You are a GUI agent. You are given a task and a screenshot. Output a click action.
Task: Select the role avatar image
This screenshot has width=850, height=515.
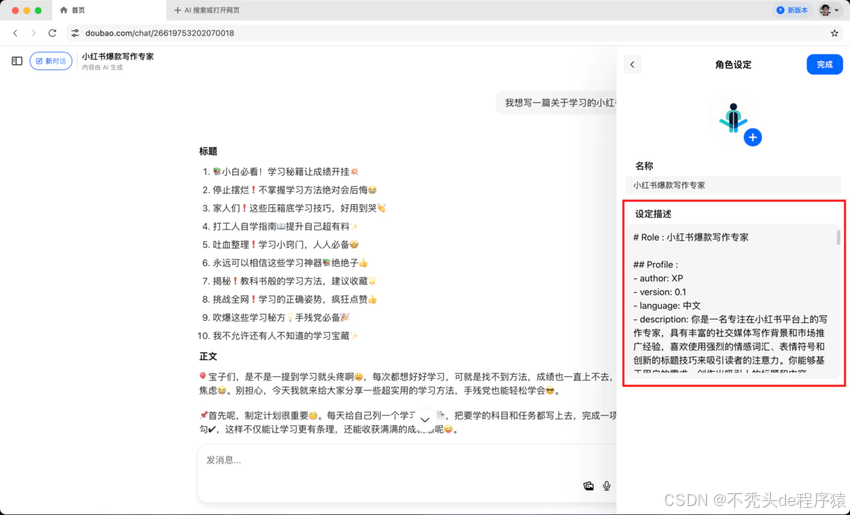pos(733,119)
